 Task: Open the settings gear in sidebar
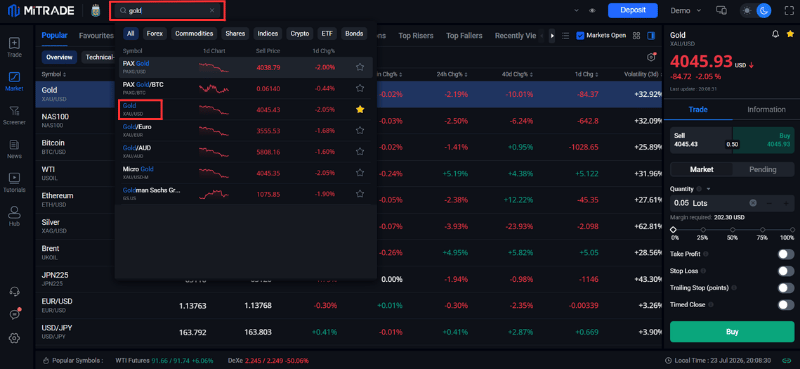(14, 337)
